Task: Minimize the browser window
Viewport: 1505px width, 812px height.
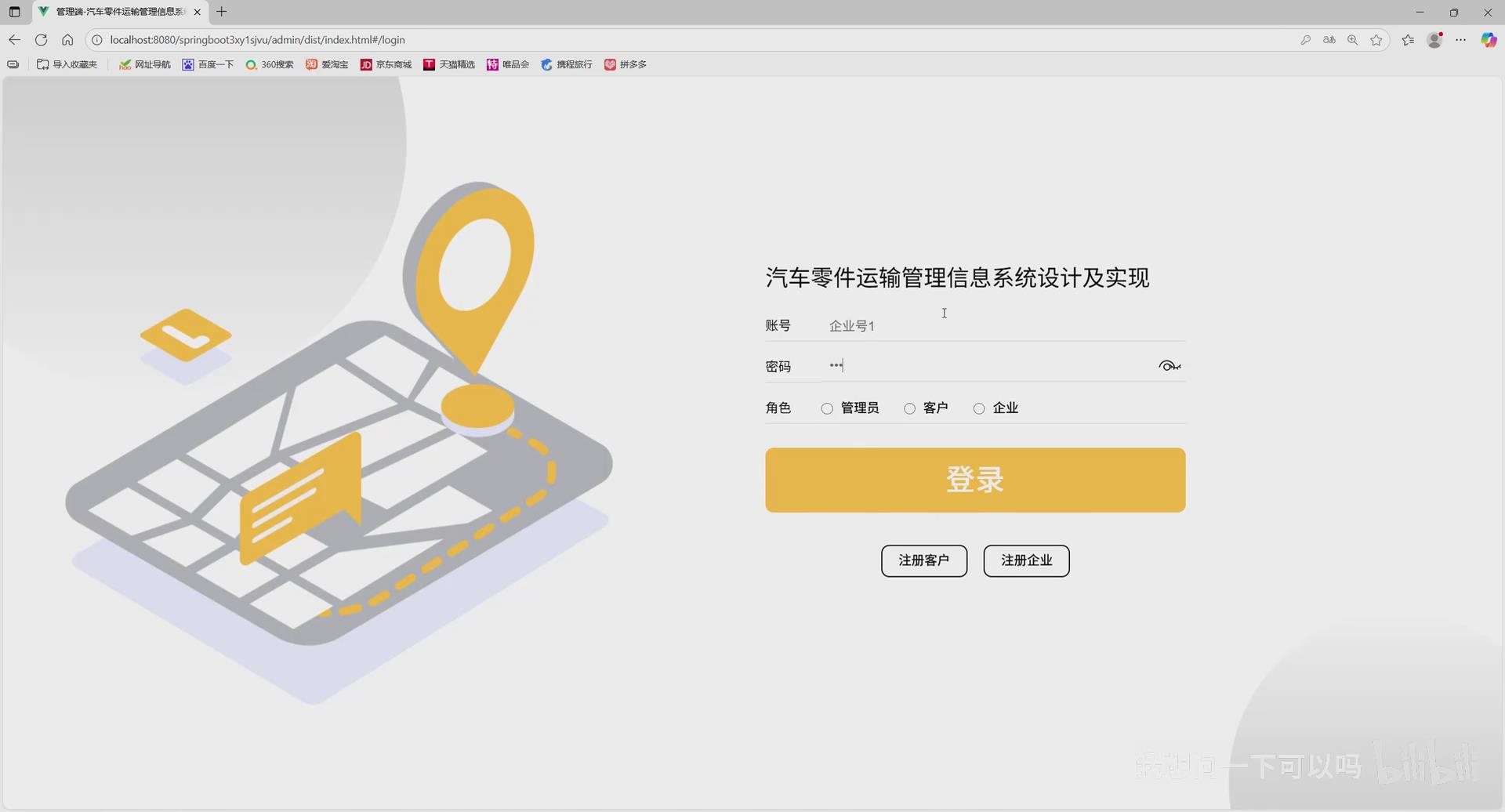Action: [x=1420, y=12]
